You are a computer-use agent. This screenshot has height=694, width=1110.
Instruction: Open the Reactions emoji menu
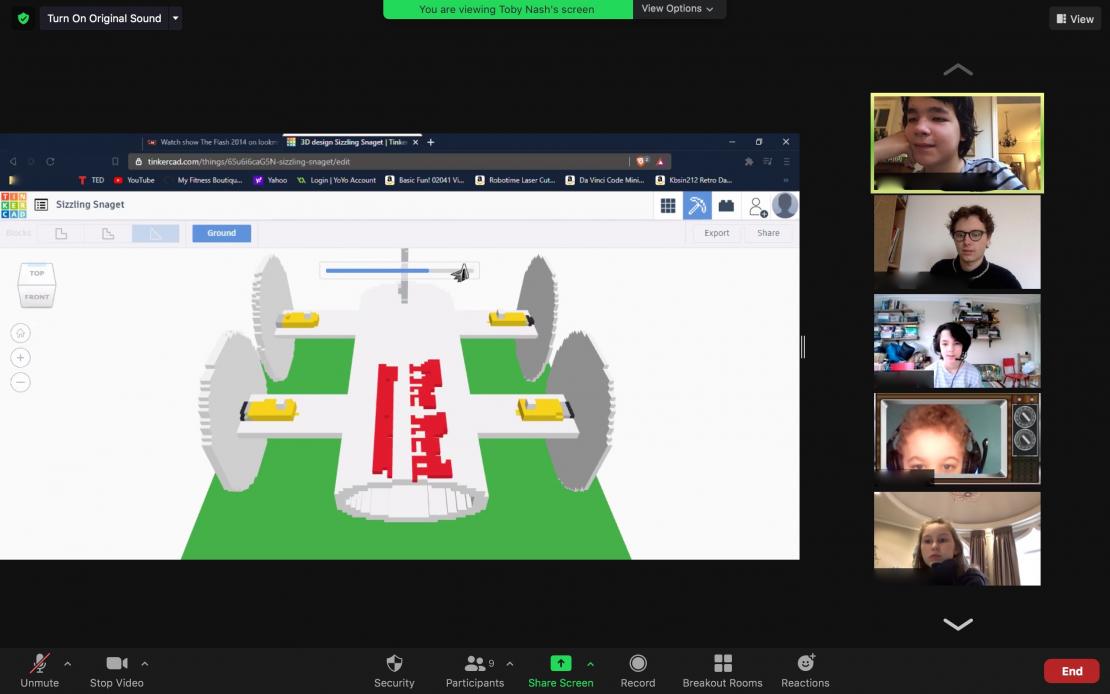point(805,664)
